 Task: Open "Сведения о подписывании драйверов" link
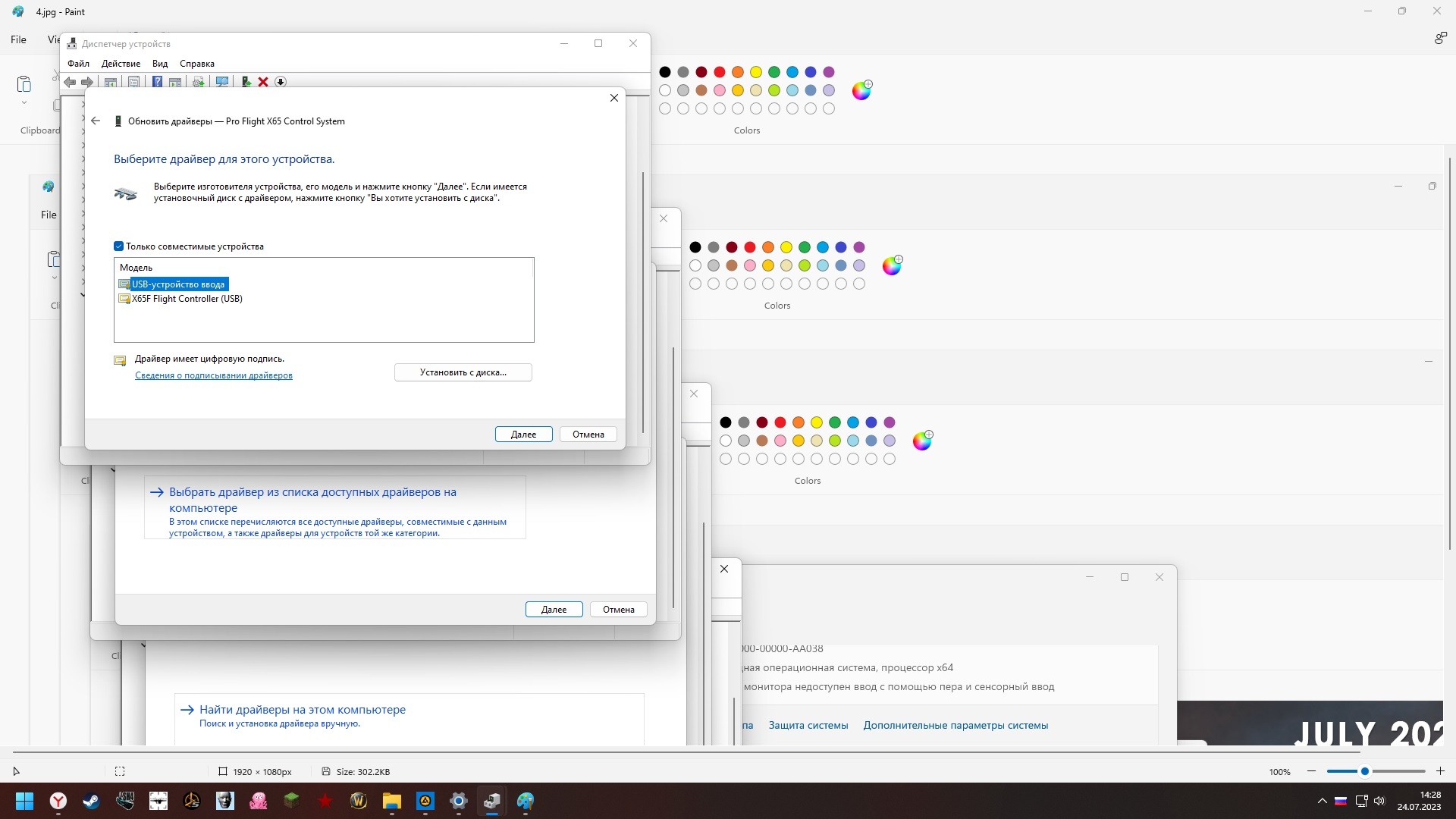click(x=213, y=375)
